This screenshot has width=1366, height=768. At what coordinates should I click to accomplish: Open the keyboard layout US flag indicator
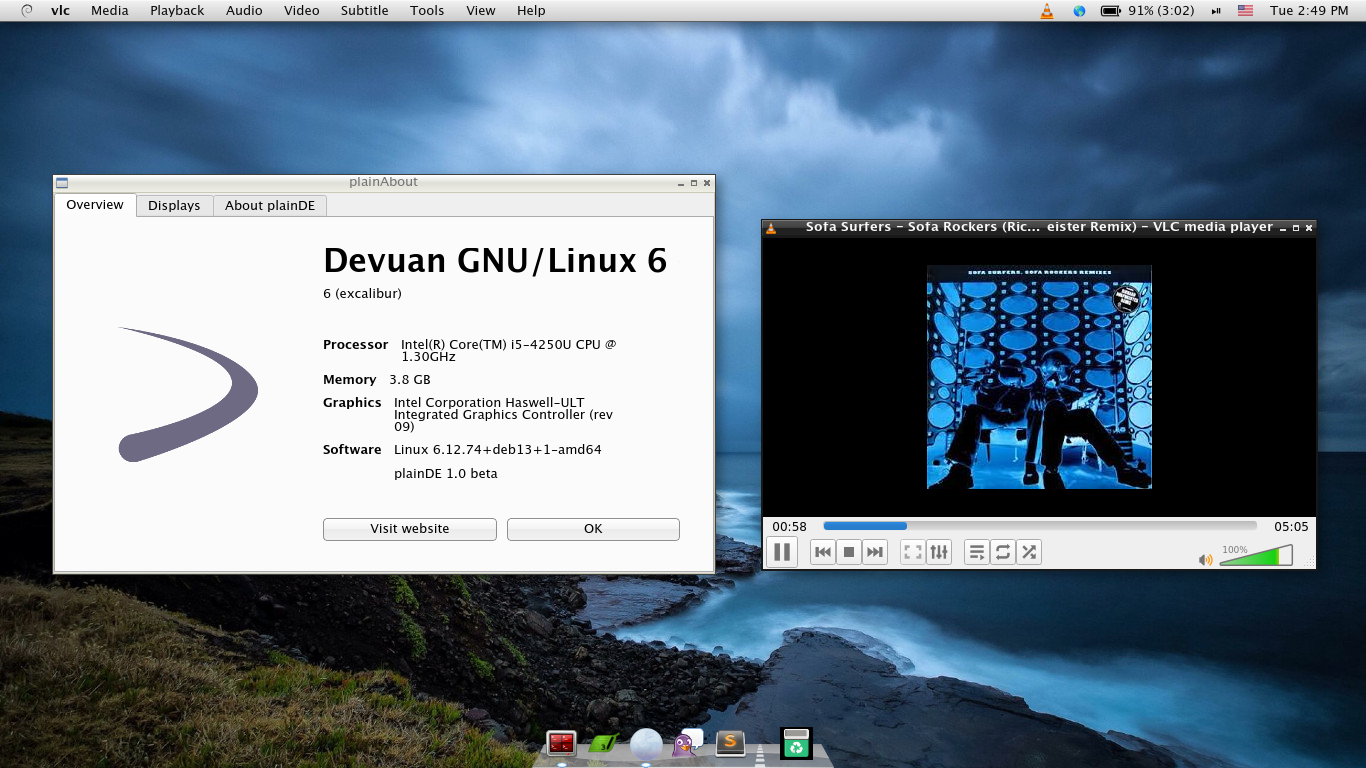click(1245, 11)
